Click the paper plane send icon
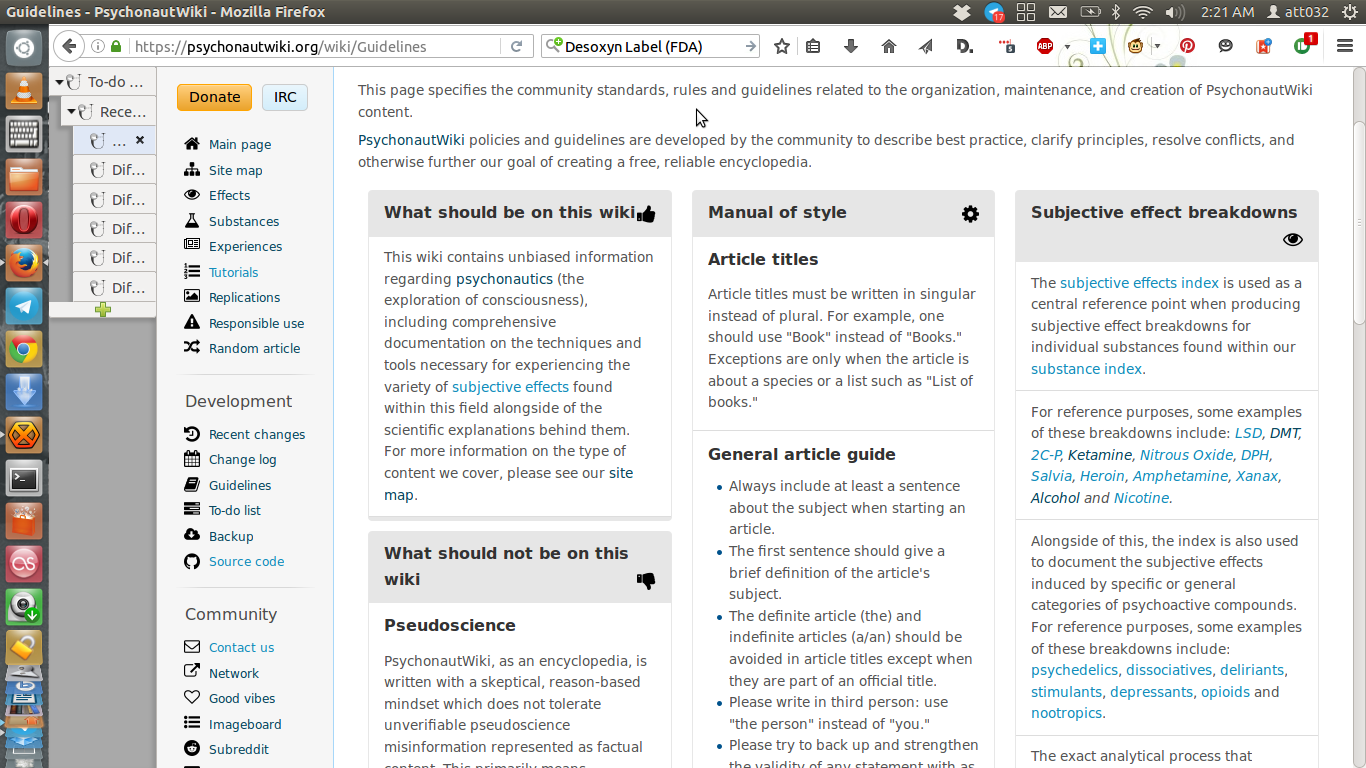The height and width of the screenshot is (768, 1366). tap(926, 46)
